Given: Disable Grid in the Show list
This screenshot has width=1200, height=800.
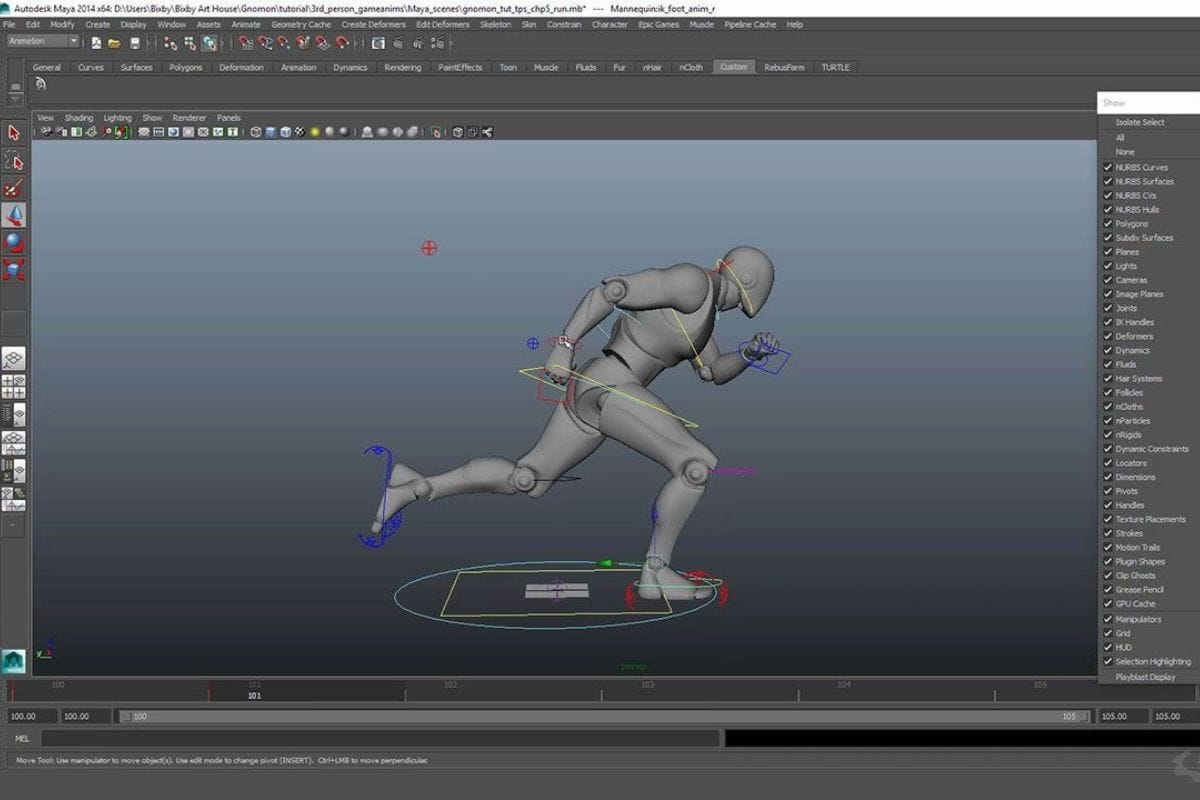Looking at the screenshot, I should (x=1107, y=634).
